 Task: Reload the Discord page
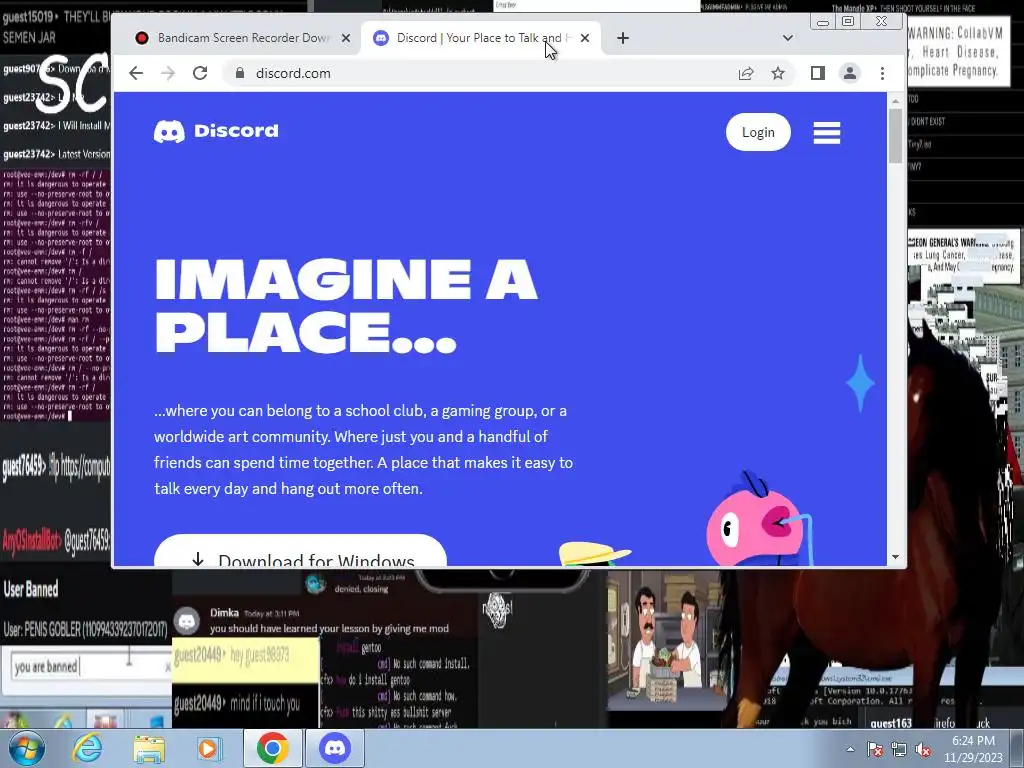click(x=200, y=73)
